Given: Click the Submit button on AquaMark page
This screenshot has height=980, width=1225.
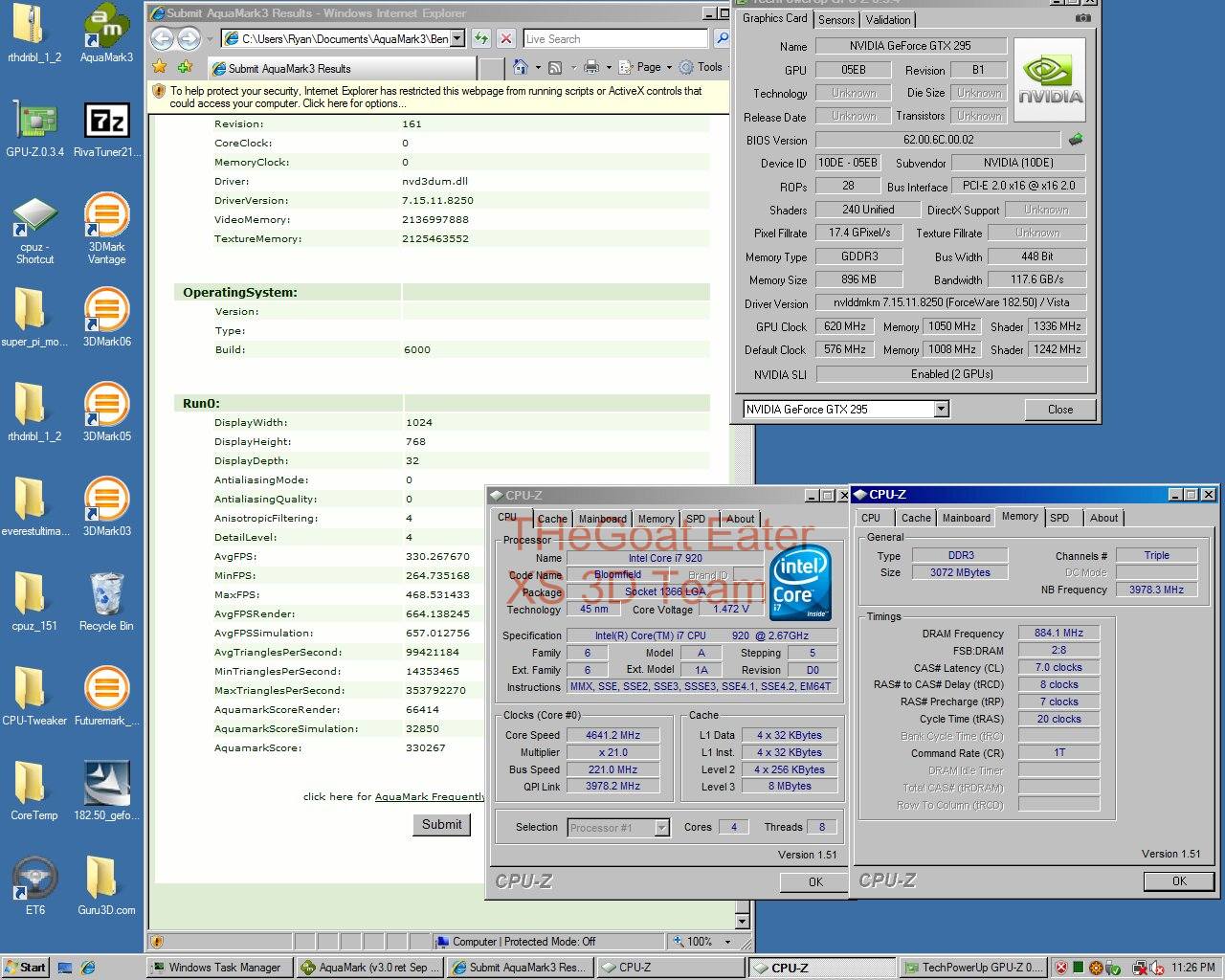Looking at the screenshot, I should pos(442,824).
